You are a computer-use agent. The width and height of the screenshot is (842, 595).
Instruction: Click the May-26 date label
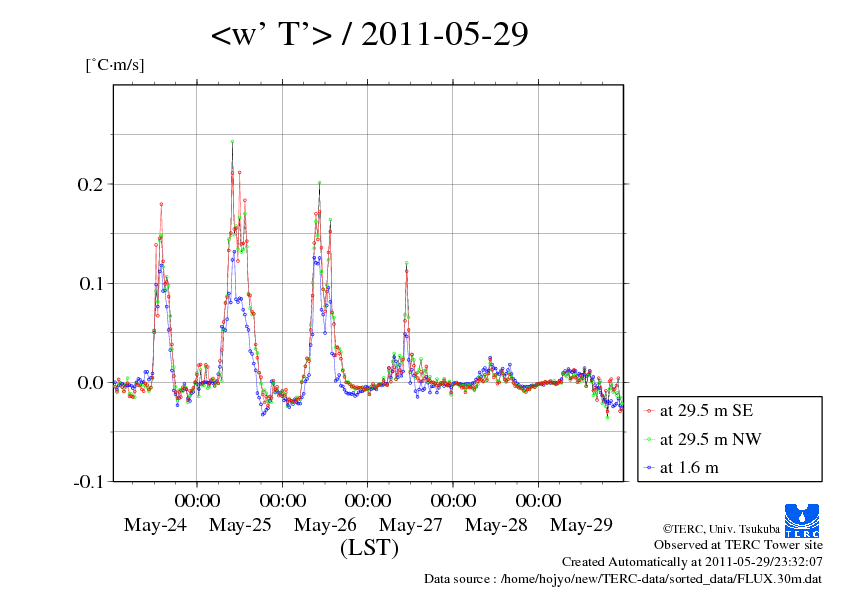[325, 524]
